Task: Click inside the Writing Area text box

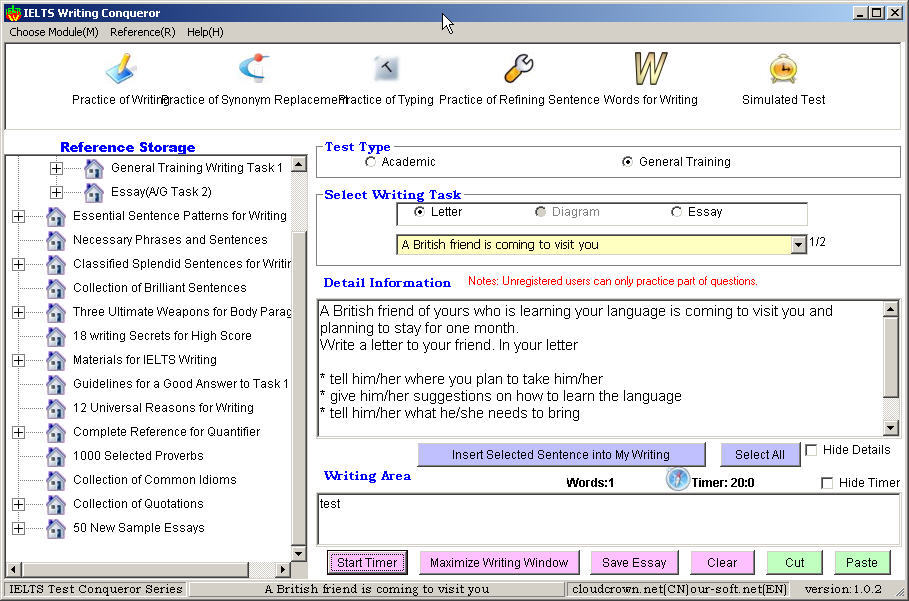Action: click(608, 519)
